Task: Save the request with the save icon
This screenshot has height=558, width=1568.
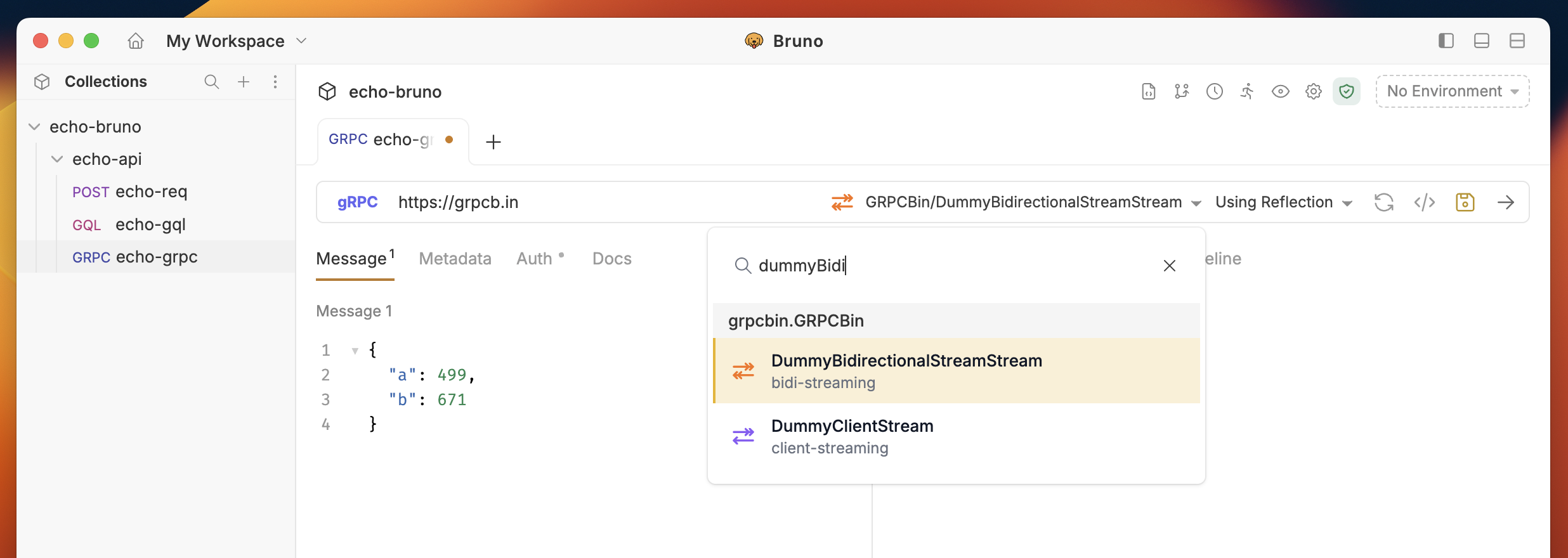Action: tap(1465, 202)
